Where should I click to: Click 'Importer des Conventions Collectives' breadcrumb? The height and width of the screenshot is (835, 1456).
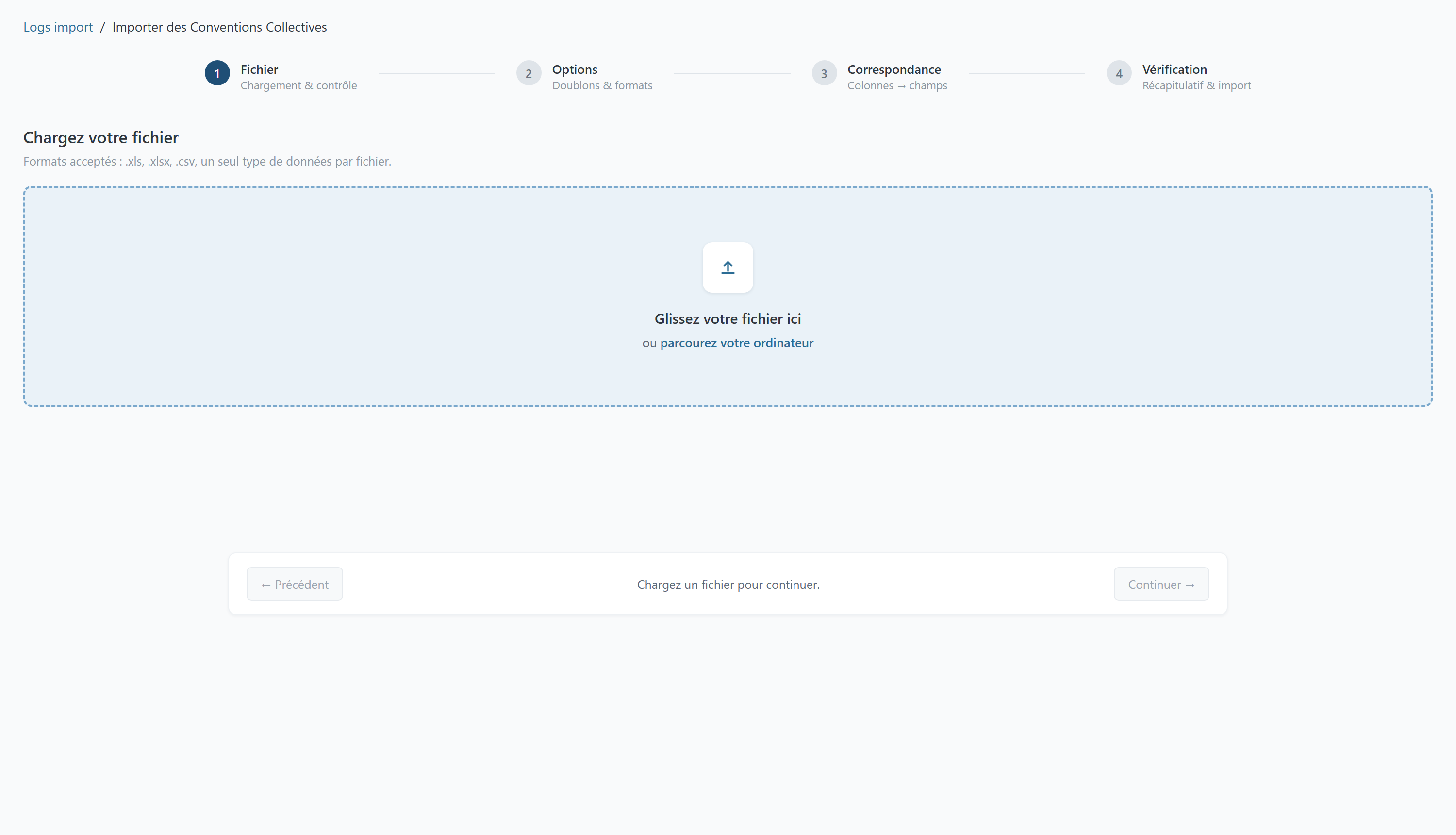pyautogui.click(x=219, y=27)
